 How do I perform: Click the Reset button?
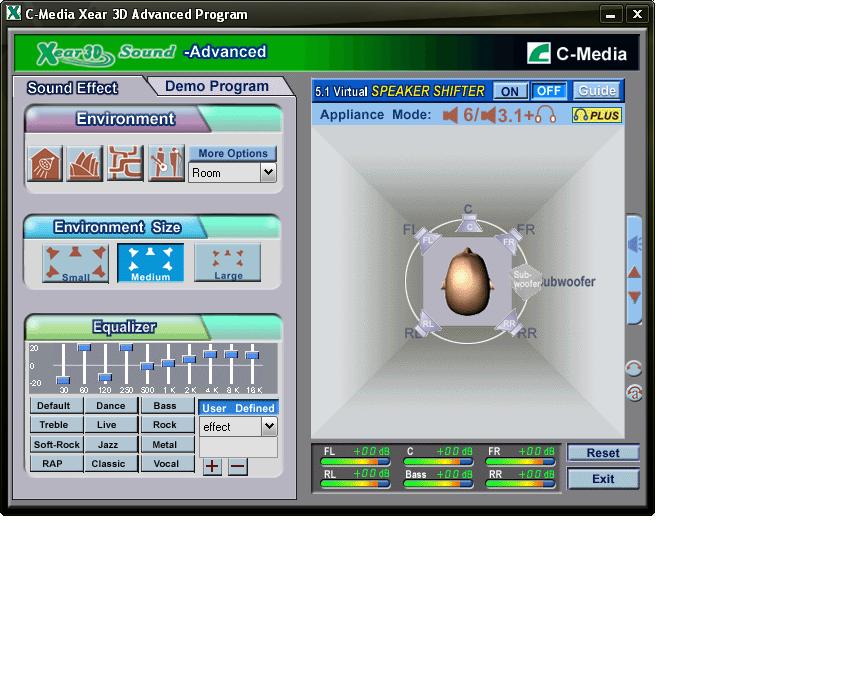coord(603,453)
